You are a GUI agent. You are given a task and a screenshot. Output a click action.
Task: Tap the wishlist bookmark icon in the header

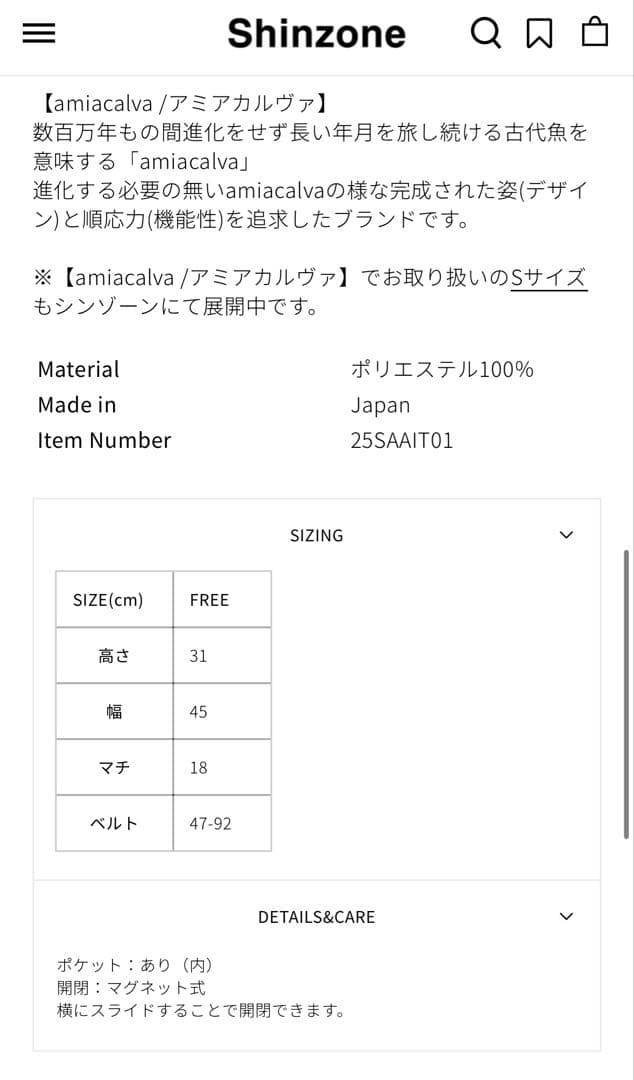[x=540, y=31]
